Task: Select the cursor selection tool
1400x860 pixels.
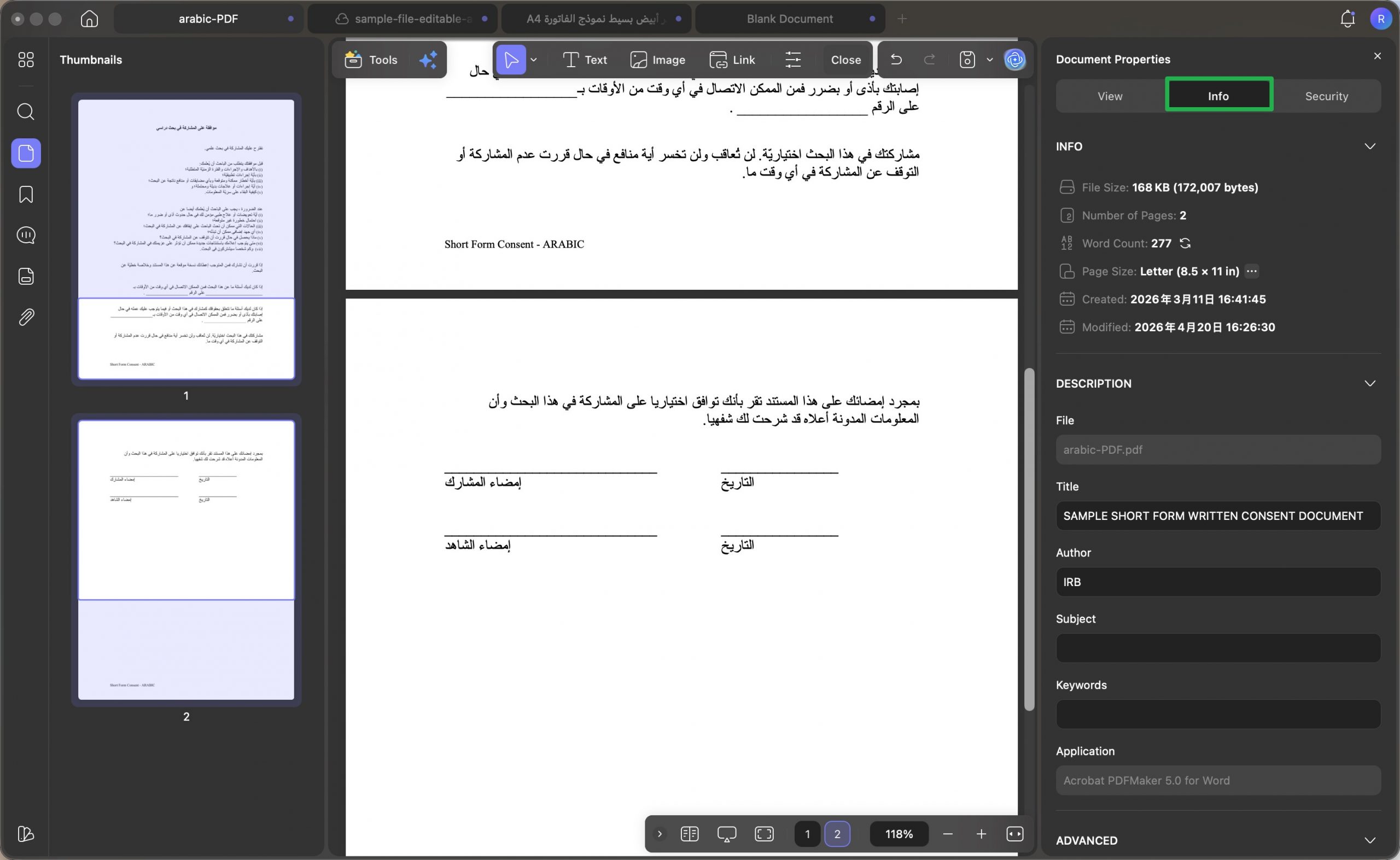Action: pos(511,60)
